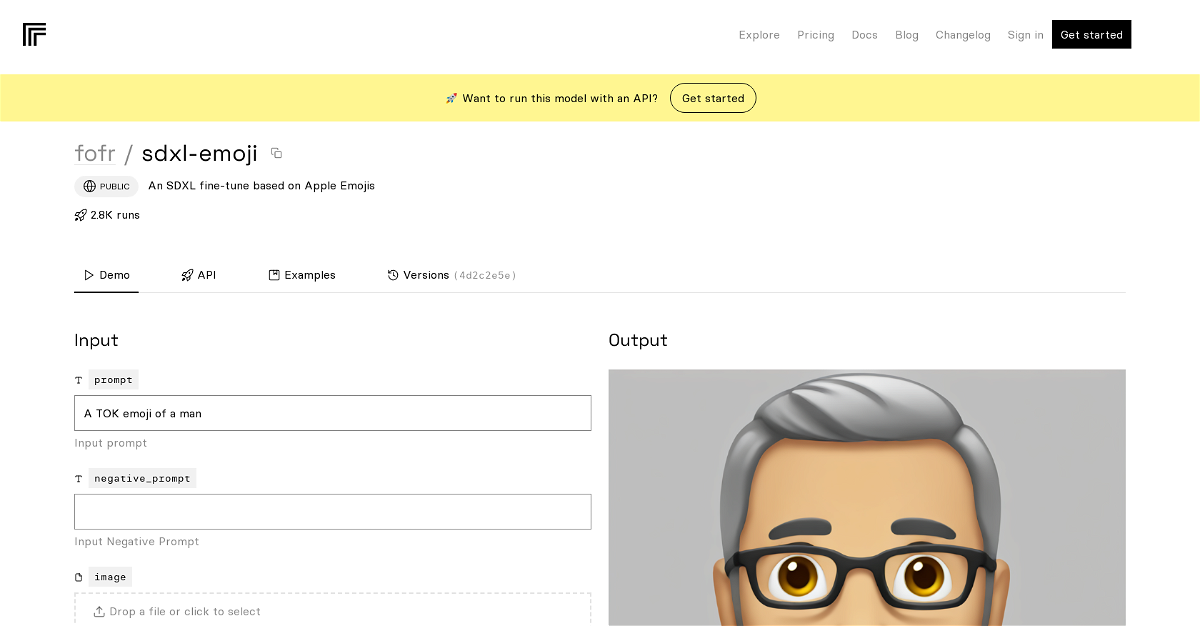
Task: Click the Examples tab icon
Action: (274, 275)
